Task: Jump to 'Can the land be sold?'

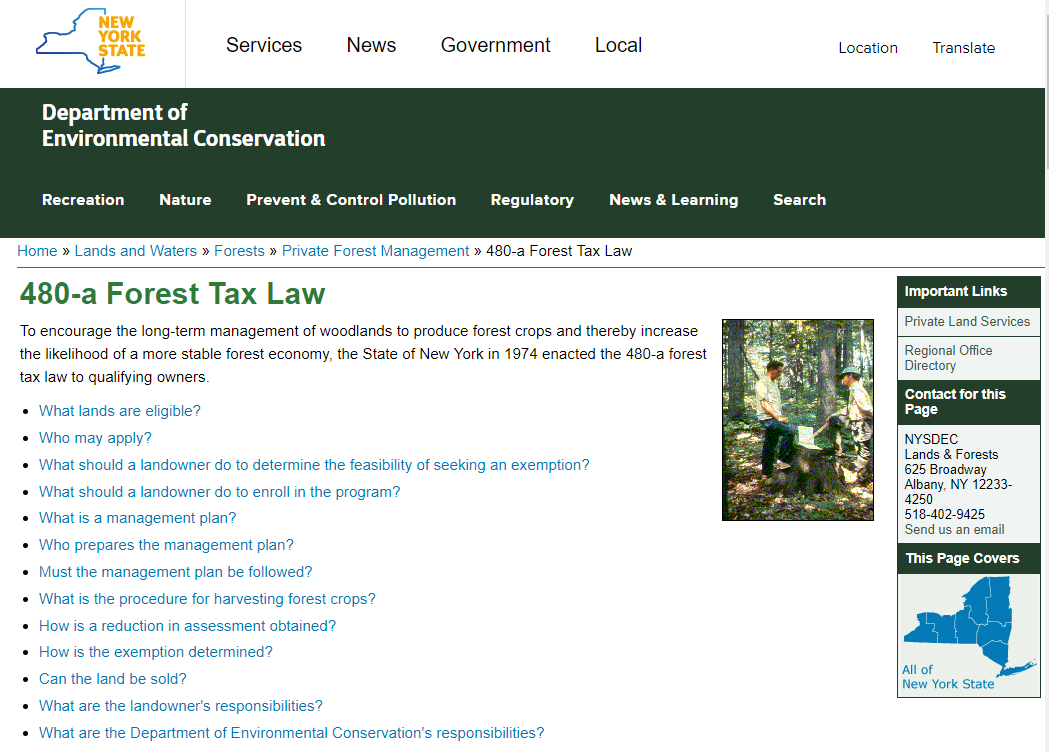Action: point(112,679)
